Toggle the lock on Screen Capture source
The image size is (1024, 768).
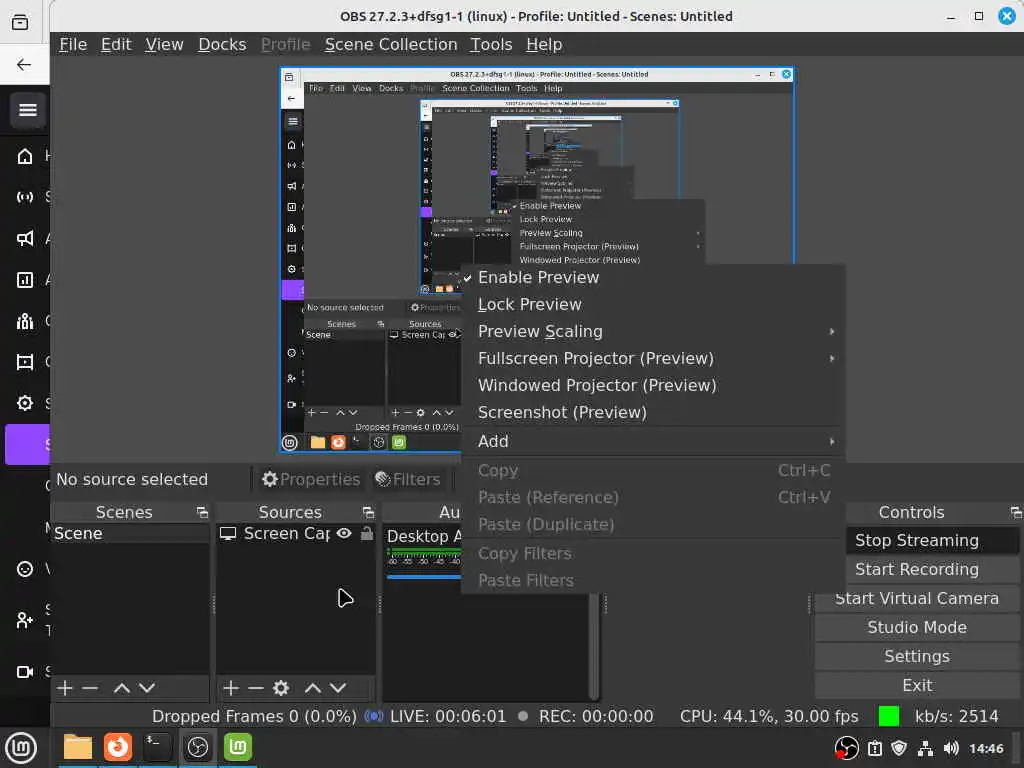[367, 534]
